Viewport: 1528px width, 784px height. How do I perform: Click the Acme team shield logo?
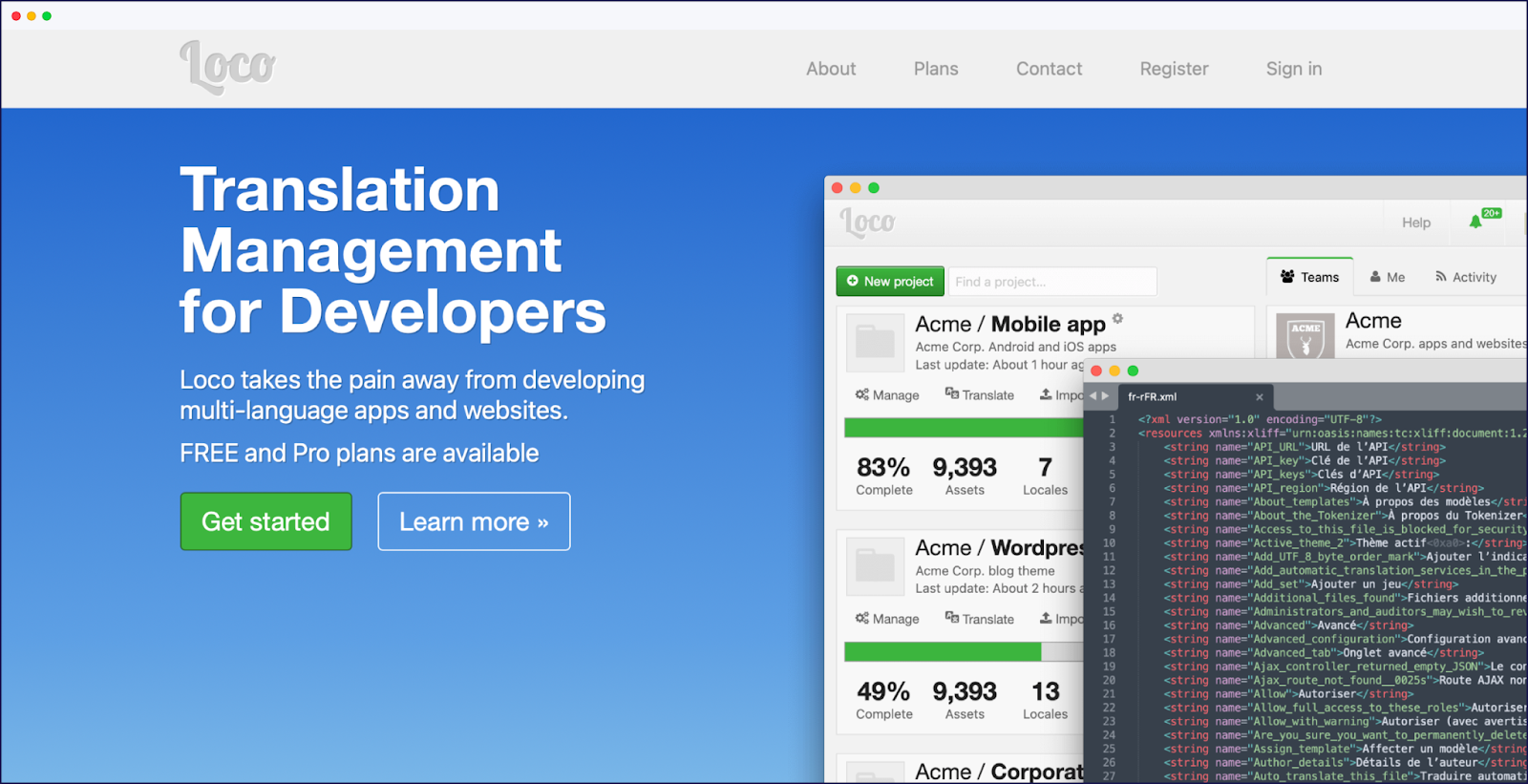(x=1305, y=337)
